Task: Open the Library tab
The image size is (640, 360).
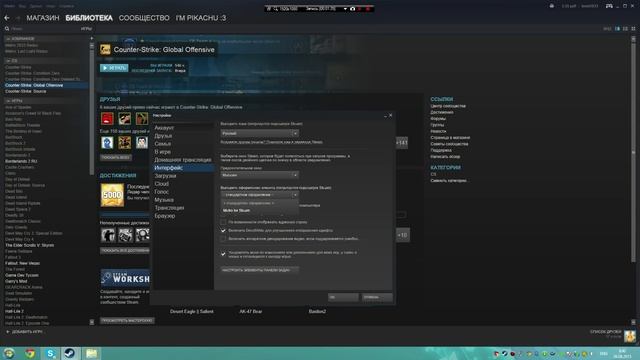Action: coord(89,18)
